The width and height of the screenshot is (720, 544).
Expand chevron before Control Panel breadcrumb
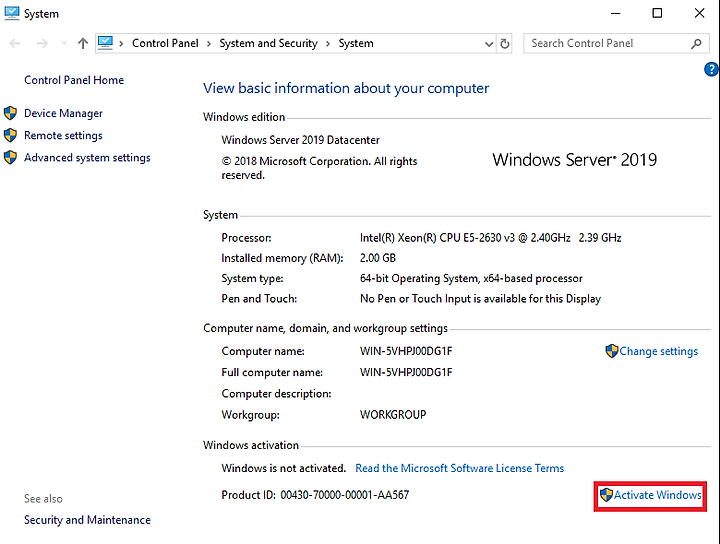[121, 44]
